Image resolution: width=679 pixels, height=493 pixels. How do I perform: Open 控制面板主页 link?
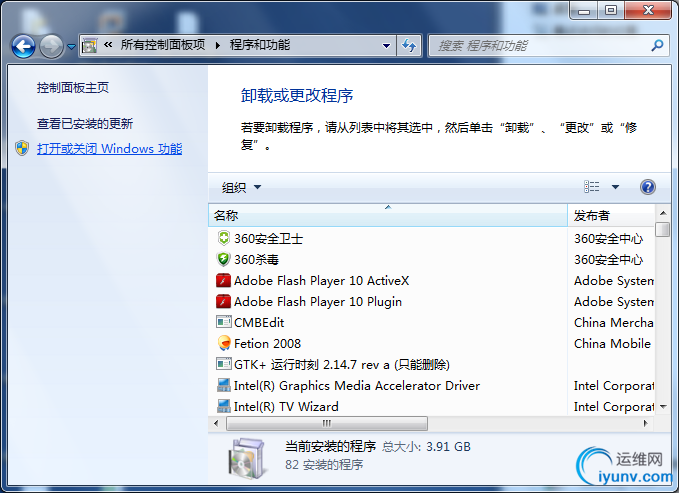pos(73,88)
